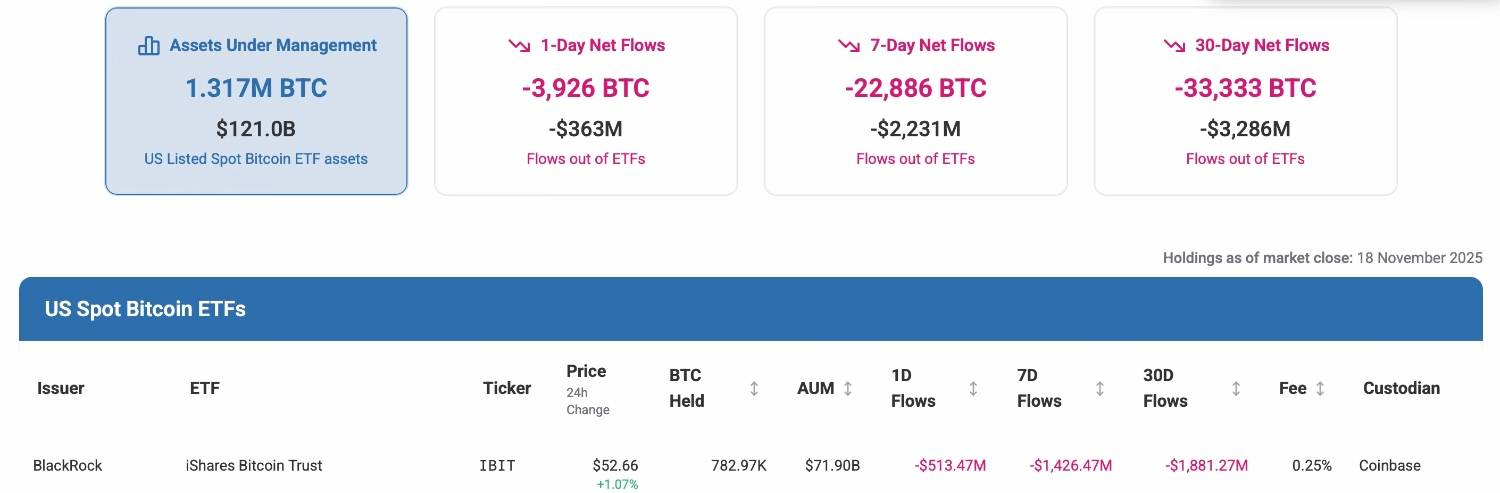This screenshot has height=493, width=1500.
Task: Sort by 30D Flows using arrow icon
Action: pos(1236,388)
